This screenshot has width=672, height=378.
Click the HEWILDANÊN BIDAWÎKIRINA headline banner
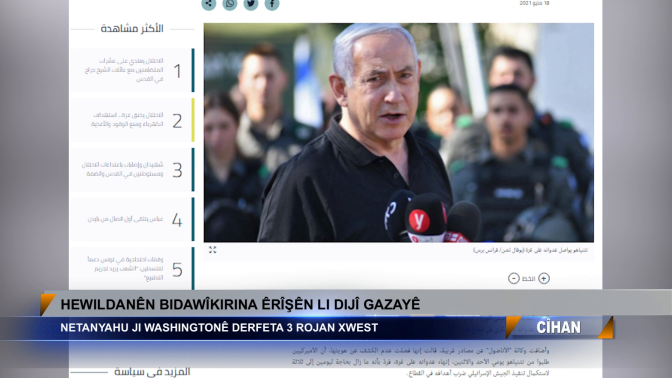(x=240, y=304)
